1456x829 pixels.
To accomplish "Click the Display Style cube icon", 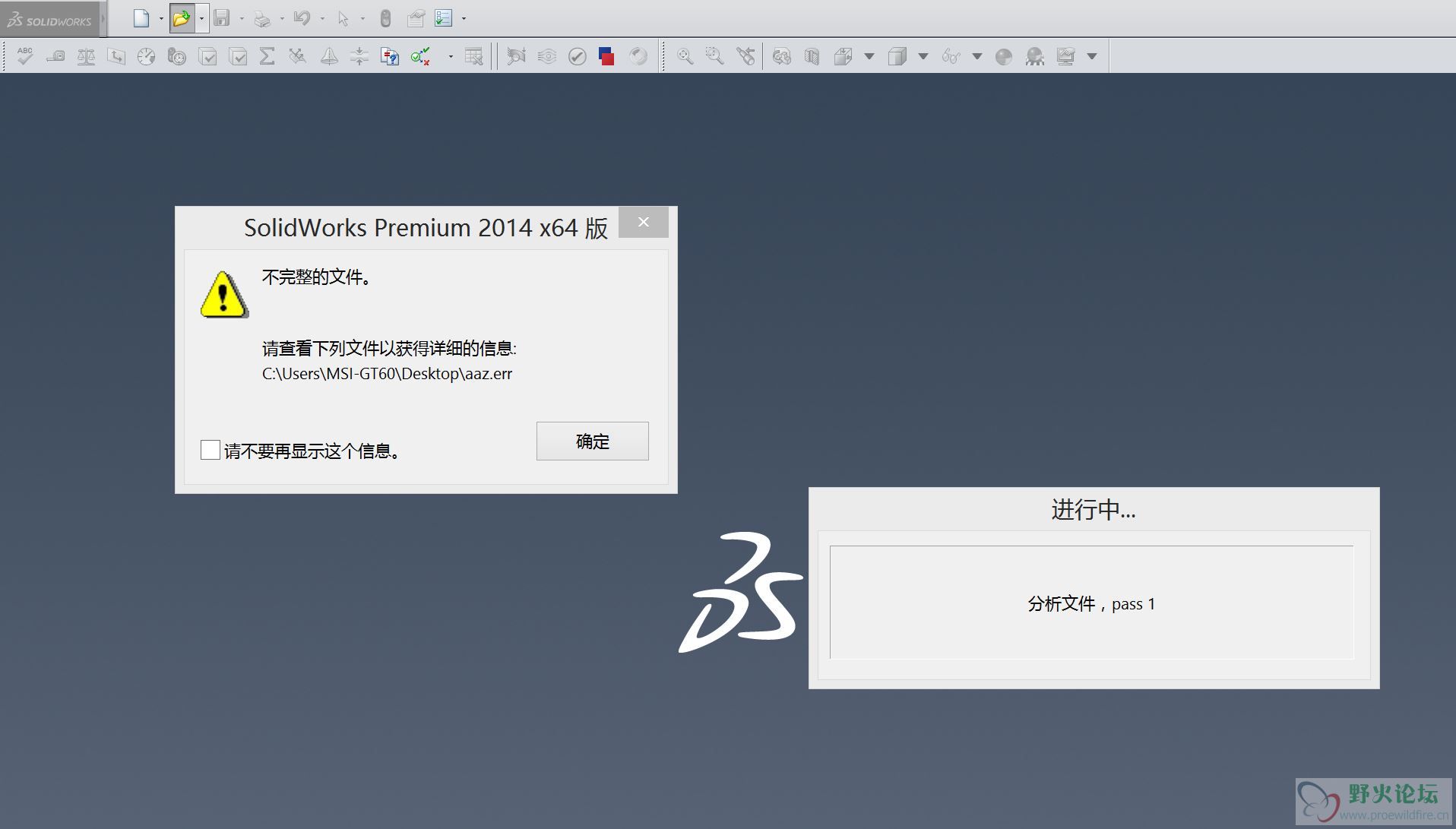I will coord(897,56).
